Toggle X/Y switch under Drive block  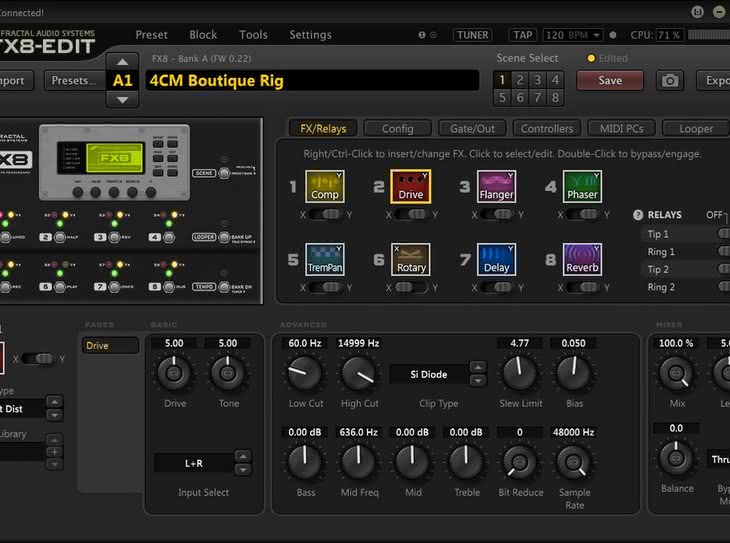pyautogui.click(x=412, y=214)
